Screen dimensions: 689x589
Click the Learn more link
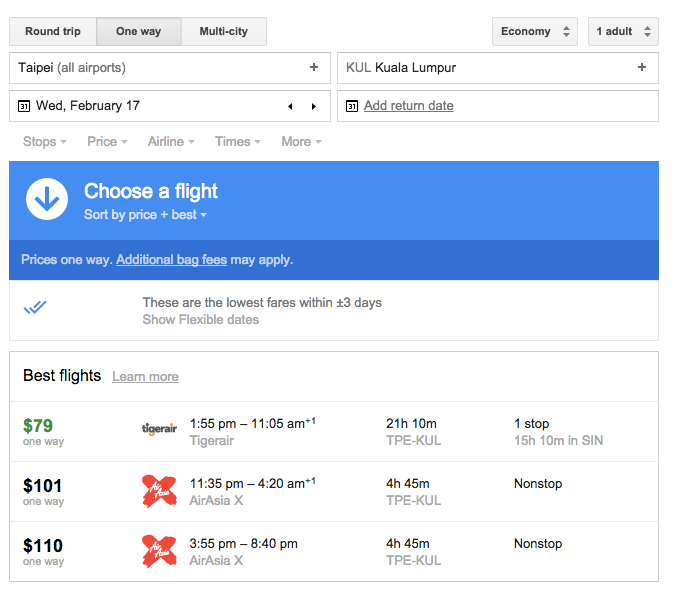145,377
